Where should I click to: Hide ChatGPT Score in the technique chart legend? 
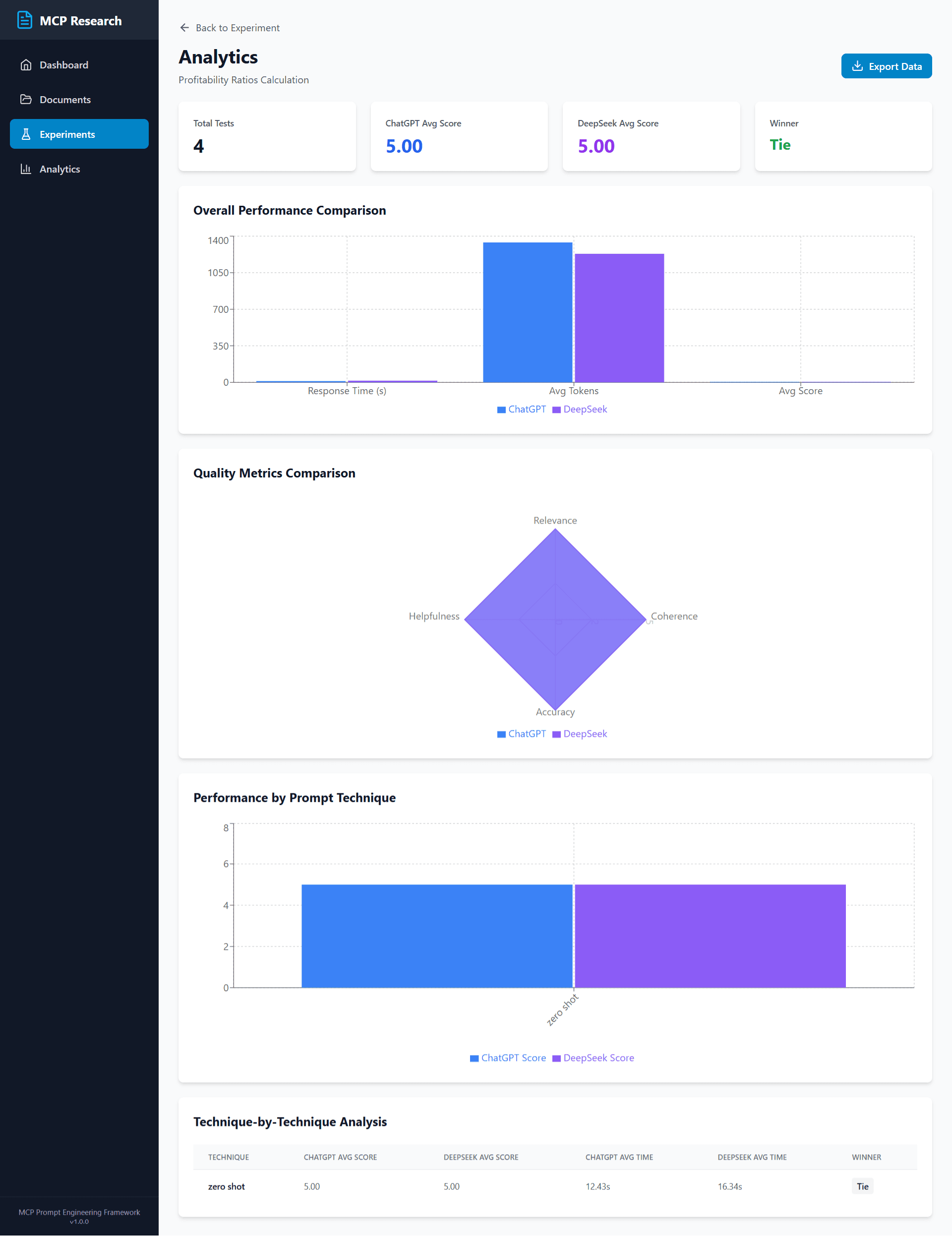507,1058
